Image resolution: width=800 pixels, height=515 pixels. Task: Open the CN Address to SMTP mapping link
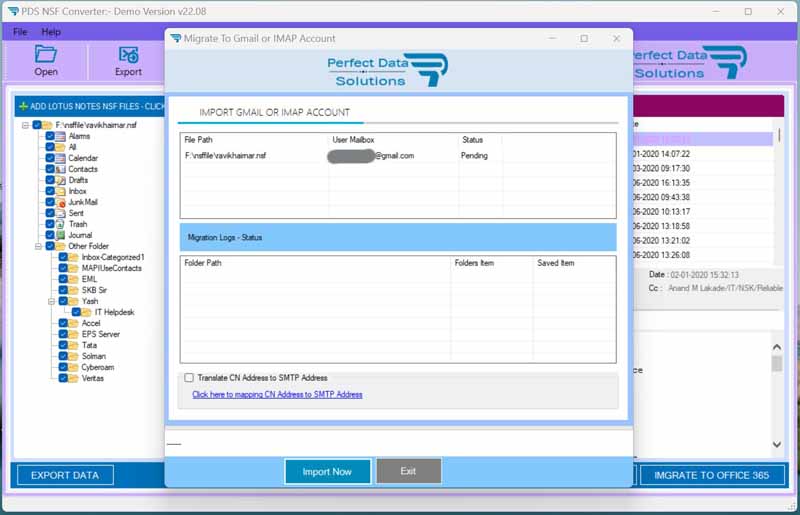click(277, 395)
